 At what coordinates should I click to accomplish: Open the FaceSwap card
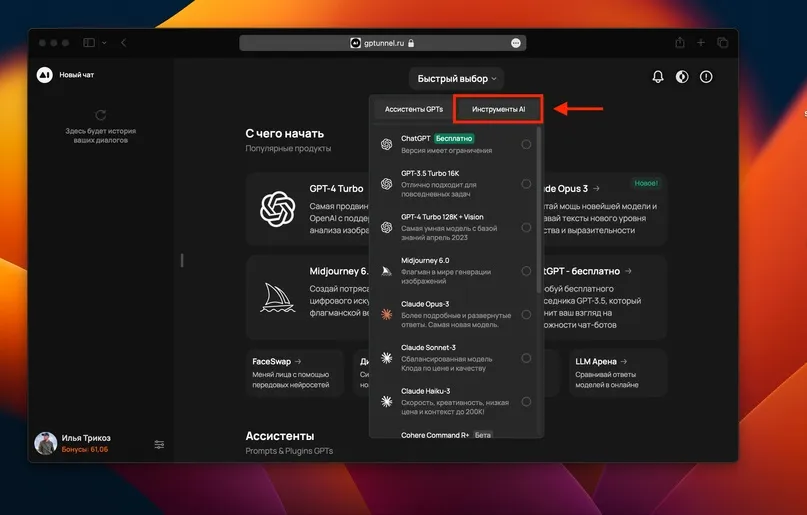pos(294,373)
